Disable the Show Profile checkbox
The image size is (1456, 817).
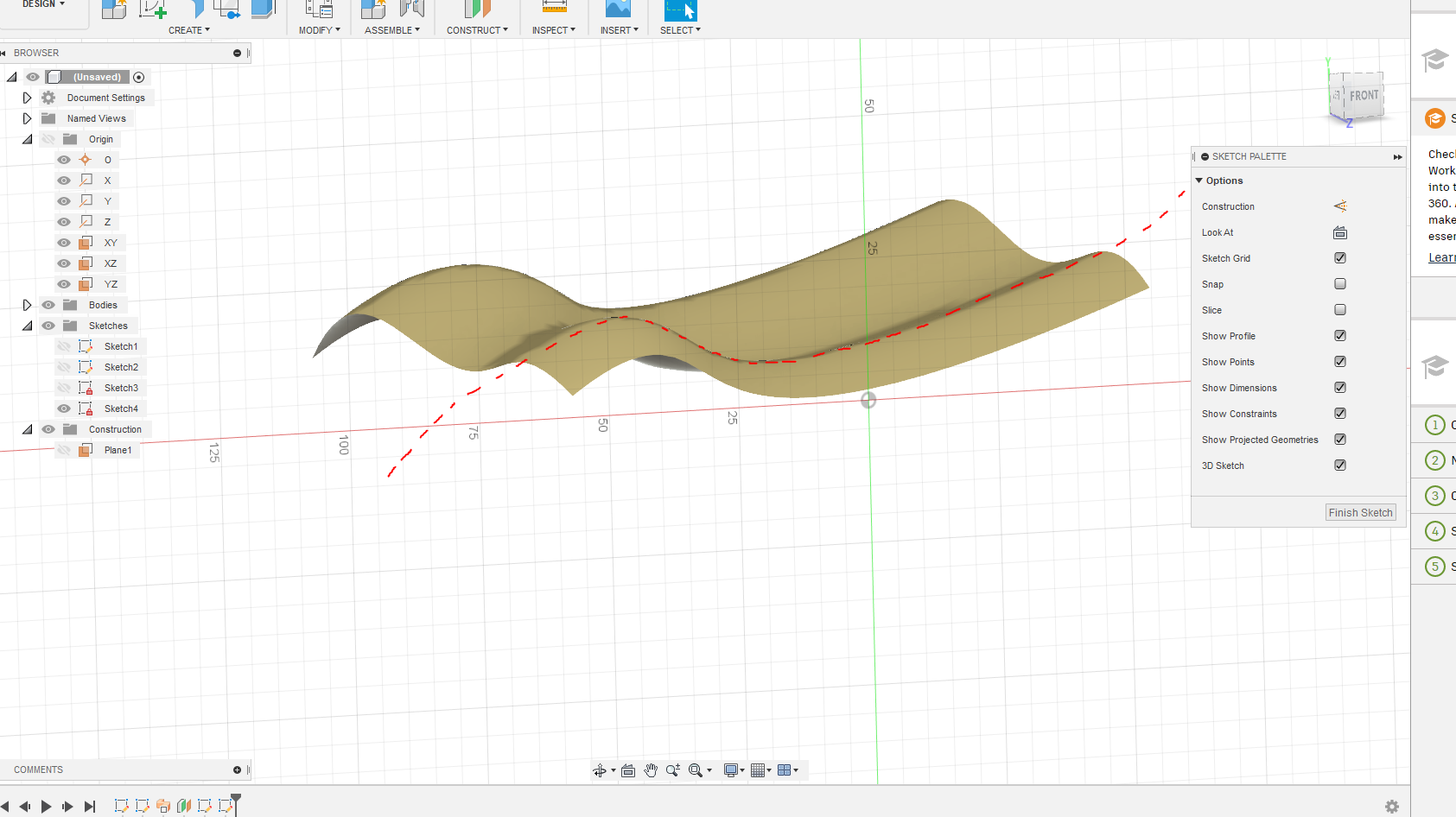pos(1340,335)
